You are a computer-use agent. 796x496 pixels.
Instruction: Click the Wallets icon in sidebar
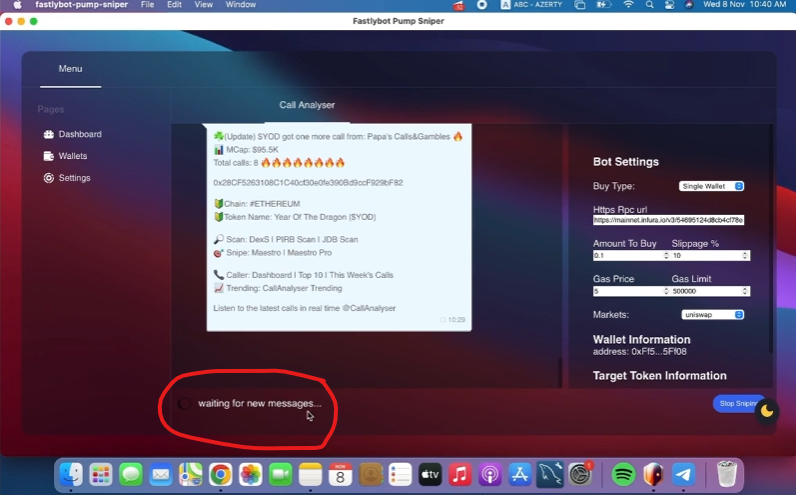48,156
